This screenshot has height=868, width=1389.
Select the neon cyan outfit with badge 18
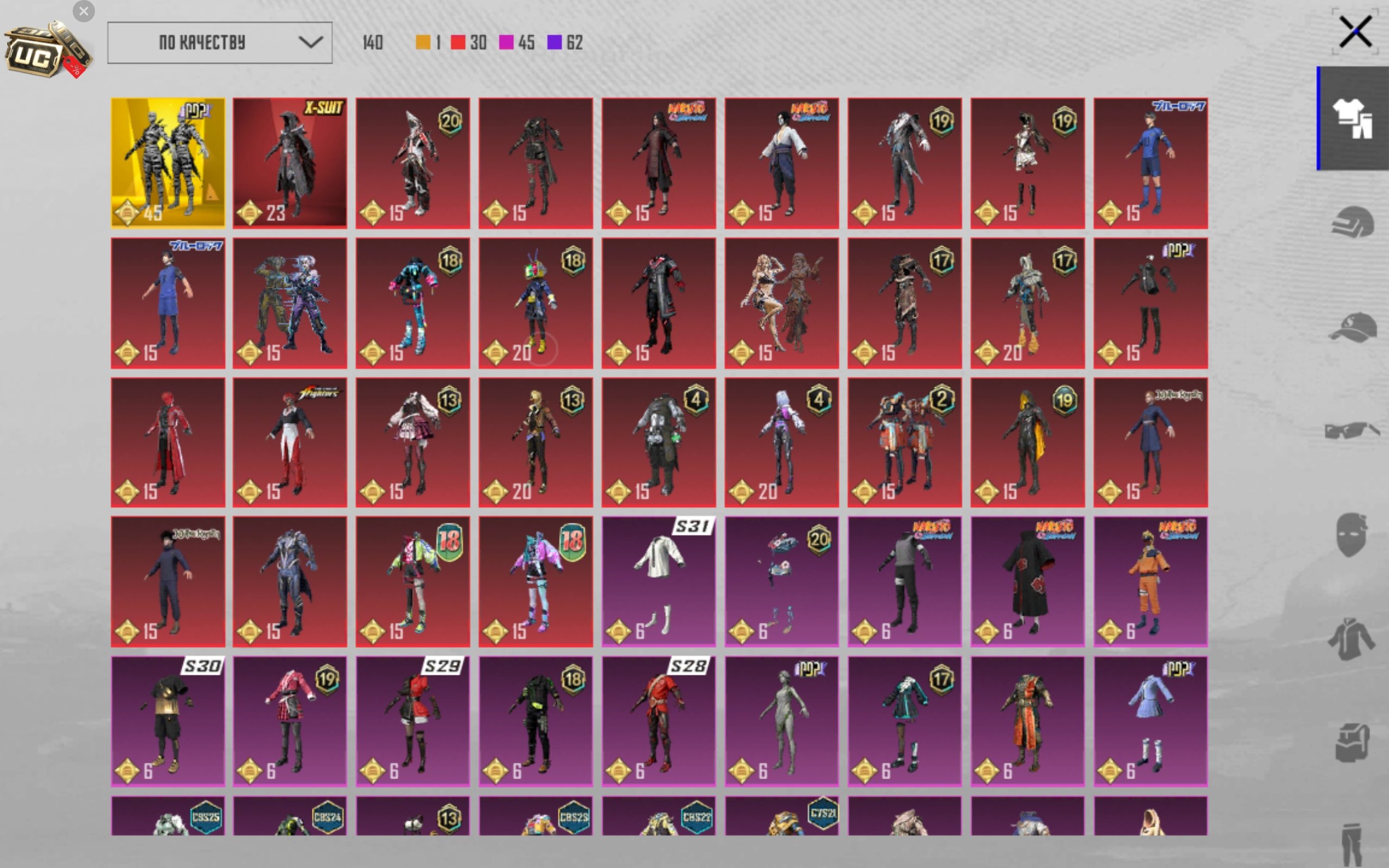(413, 303)
